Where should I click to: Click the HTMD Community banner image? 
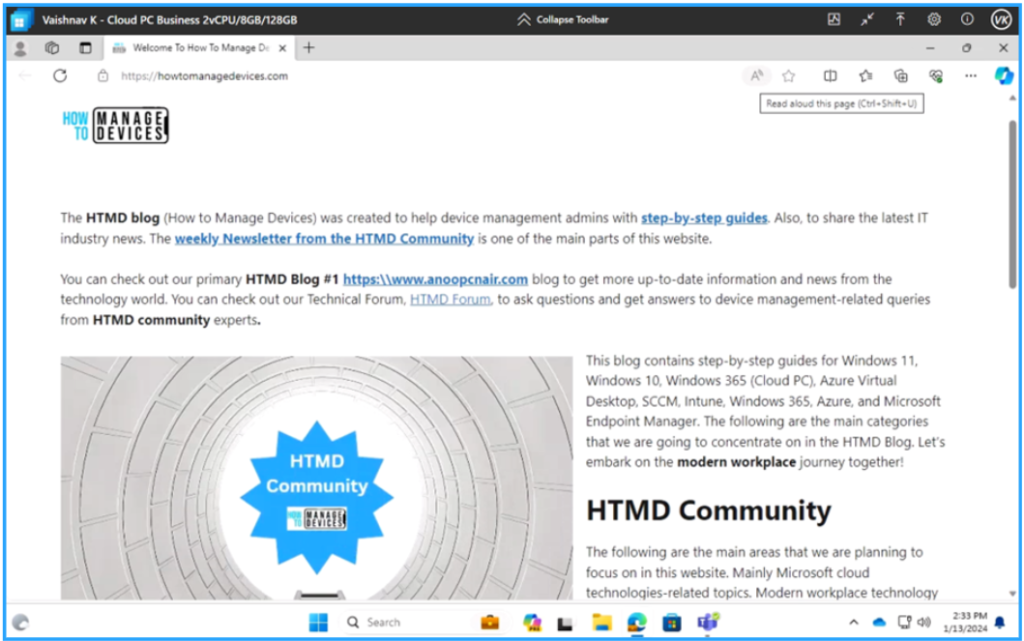[317, 478]
